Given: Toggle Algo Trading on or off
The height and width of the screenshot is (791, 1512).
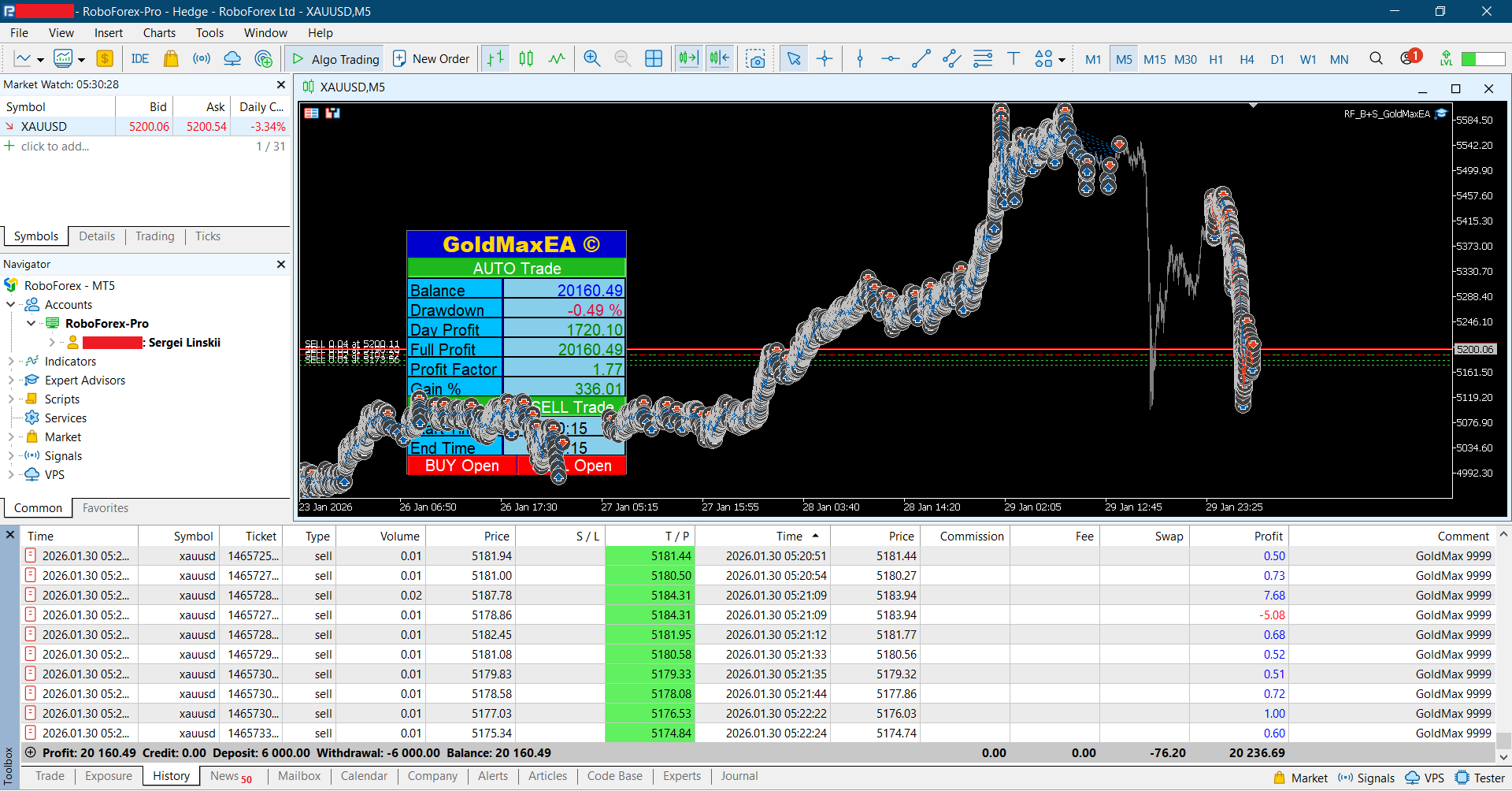Looking at the screenshot, I should [335, 58].
